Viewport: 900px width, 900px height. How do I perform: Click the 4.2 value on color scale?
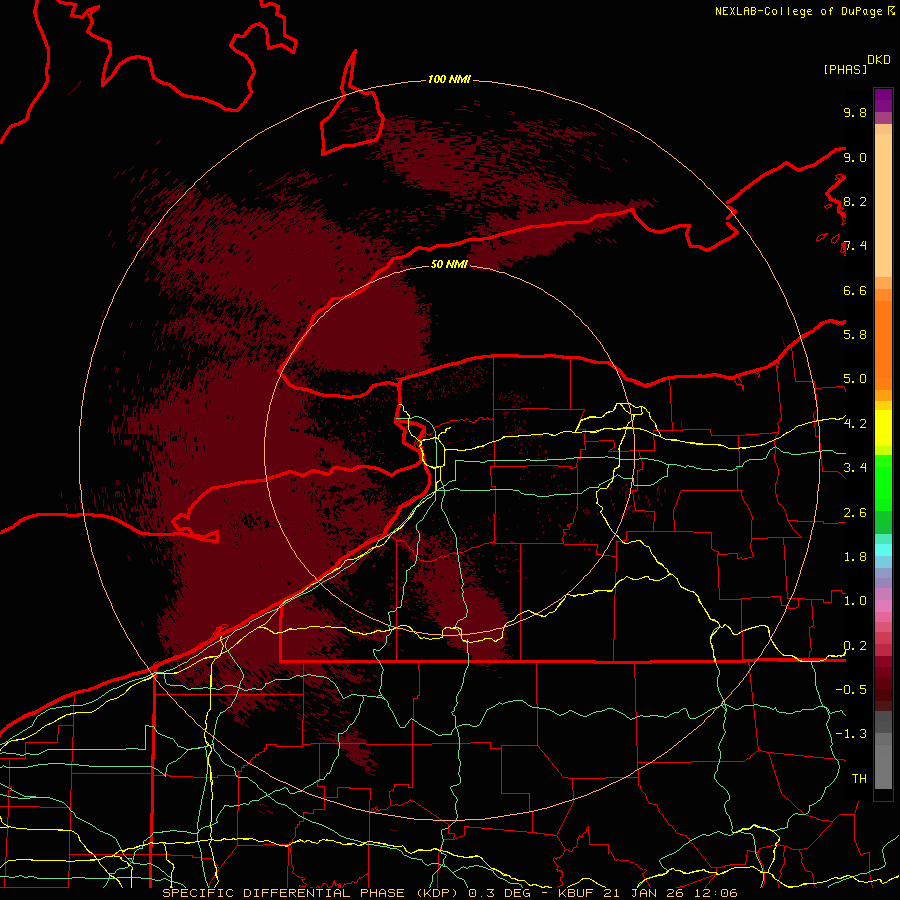855,424
